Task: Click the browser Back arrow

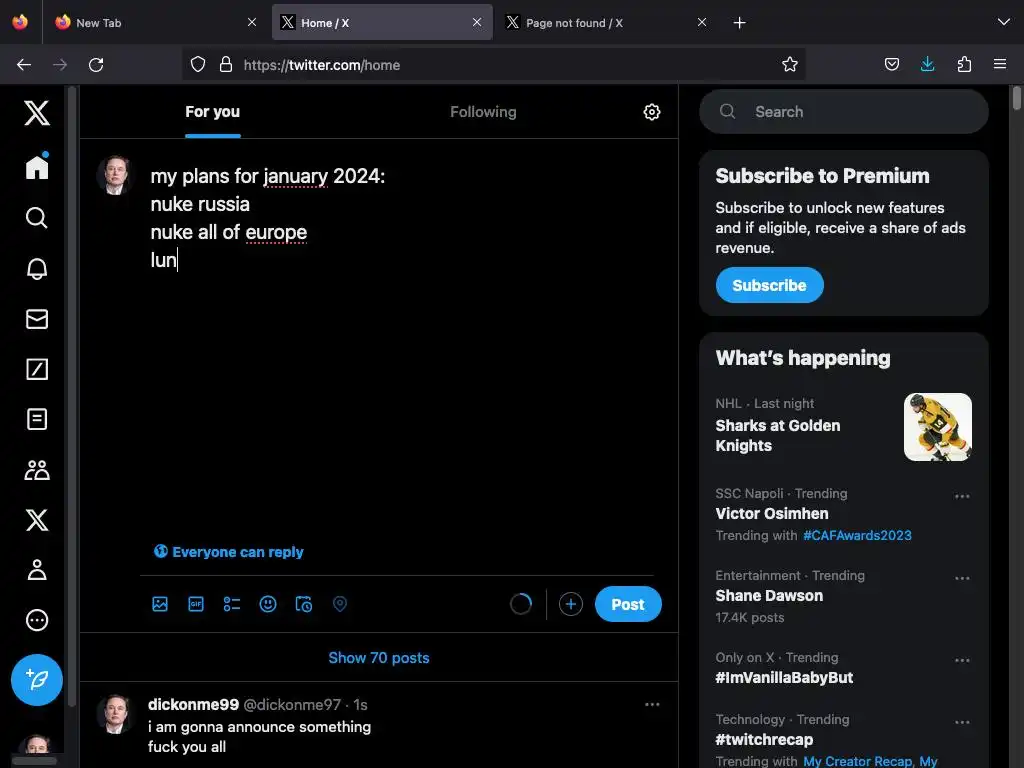Action: point(24,65)
